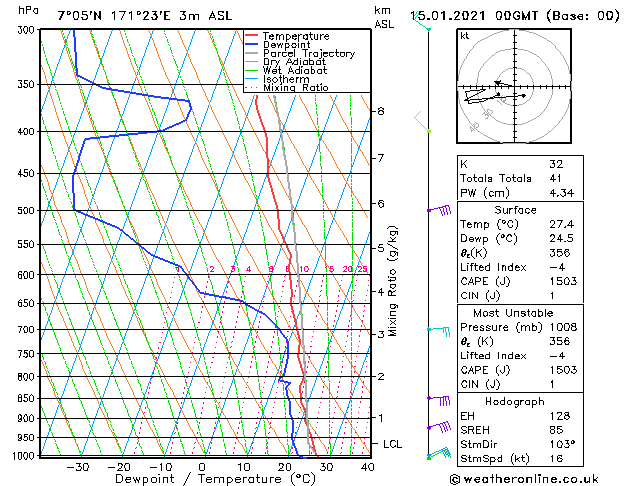Screen dimensions: 629x486
Task: Click the wind barb at 300 hPa top
Action: [421, 22]
